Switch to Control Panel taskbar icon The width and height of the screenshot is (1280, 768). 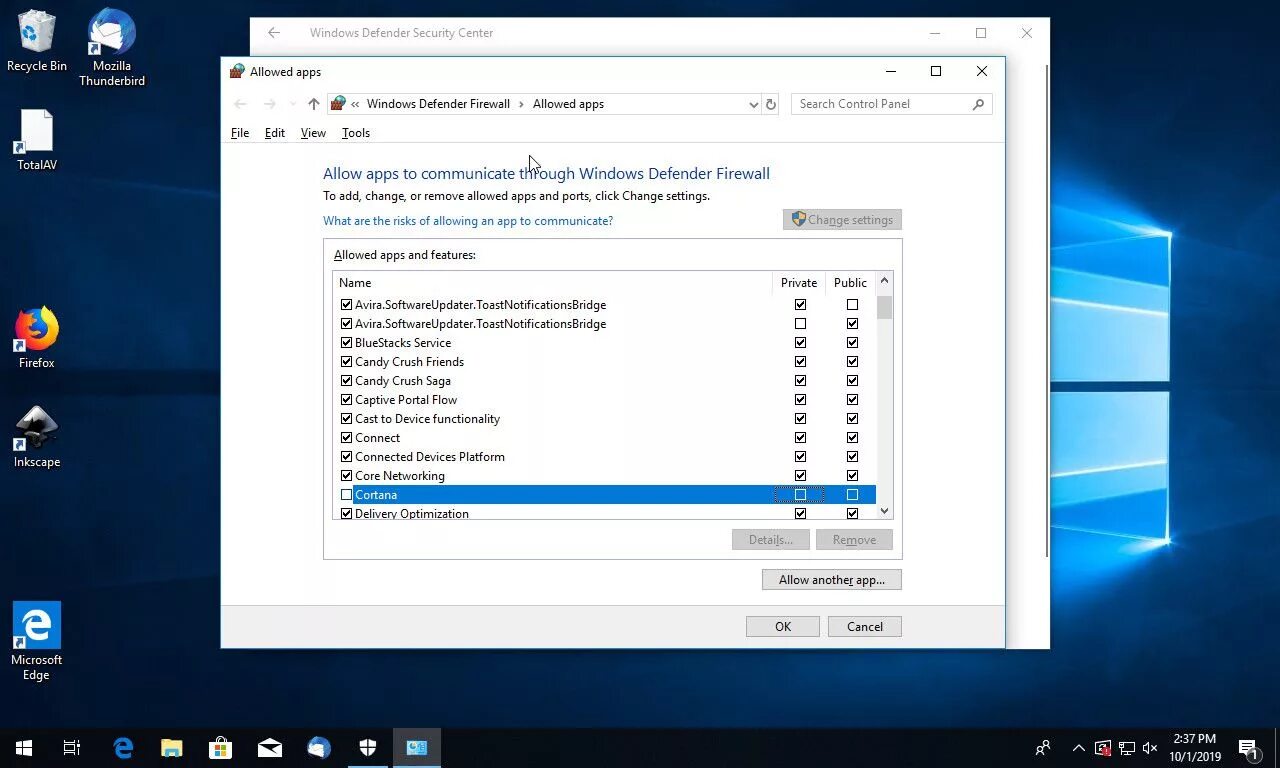[416, 747]
